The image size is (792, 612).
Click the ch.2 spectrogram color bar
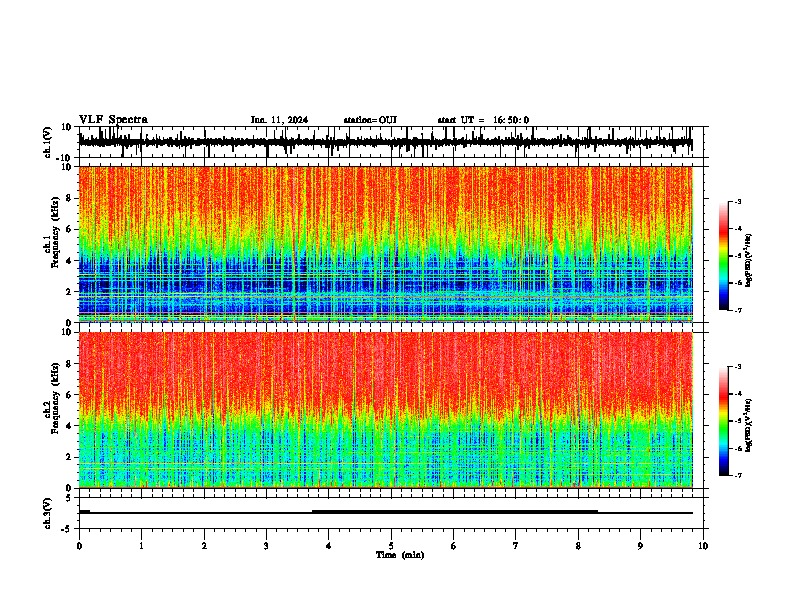[723, 421]
